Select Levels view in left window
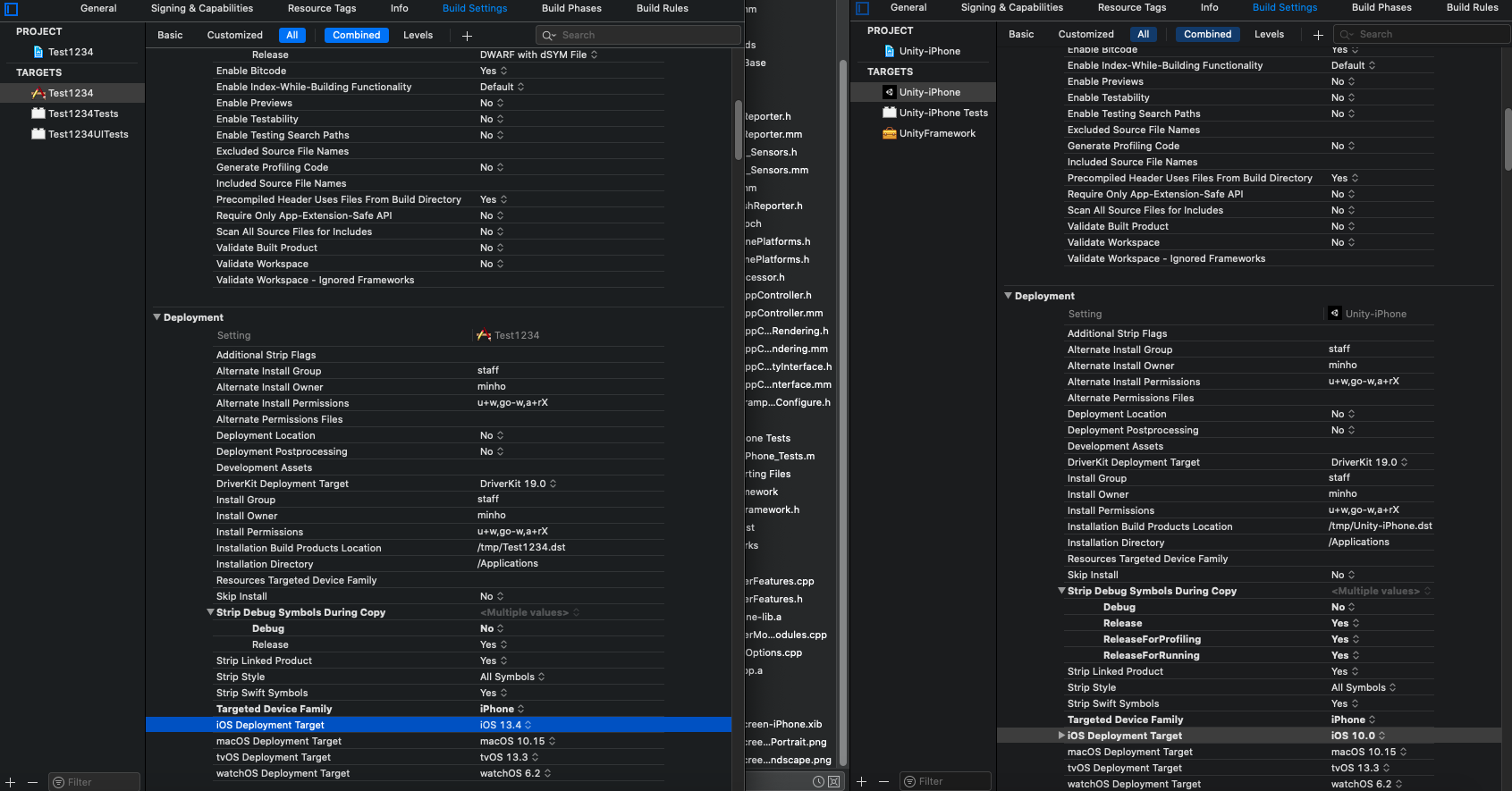 point(418,35)
